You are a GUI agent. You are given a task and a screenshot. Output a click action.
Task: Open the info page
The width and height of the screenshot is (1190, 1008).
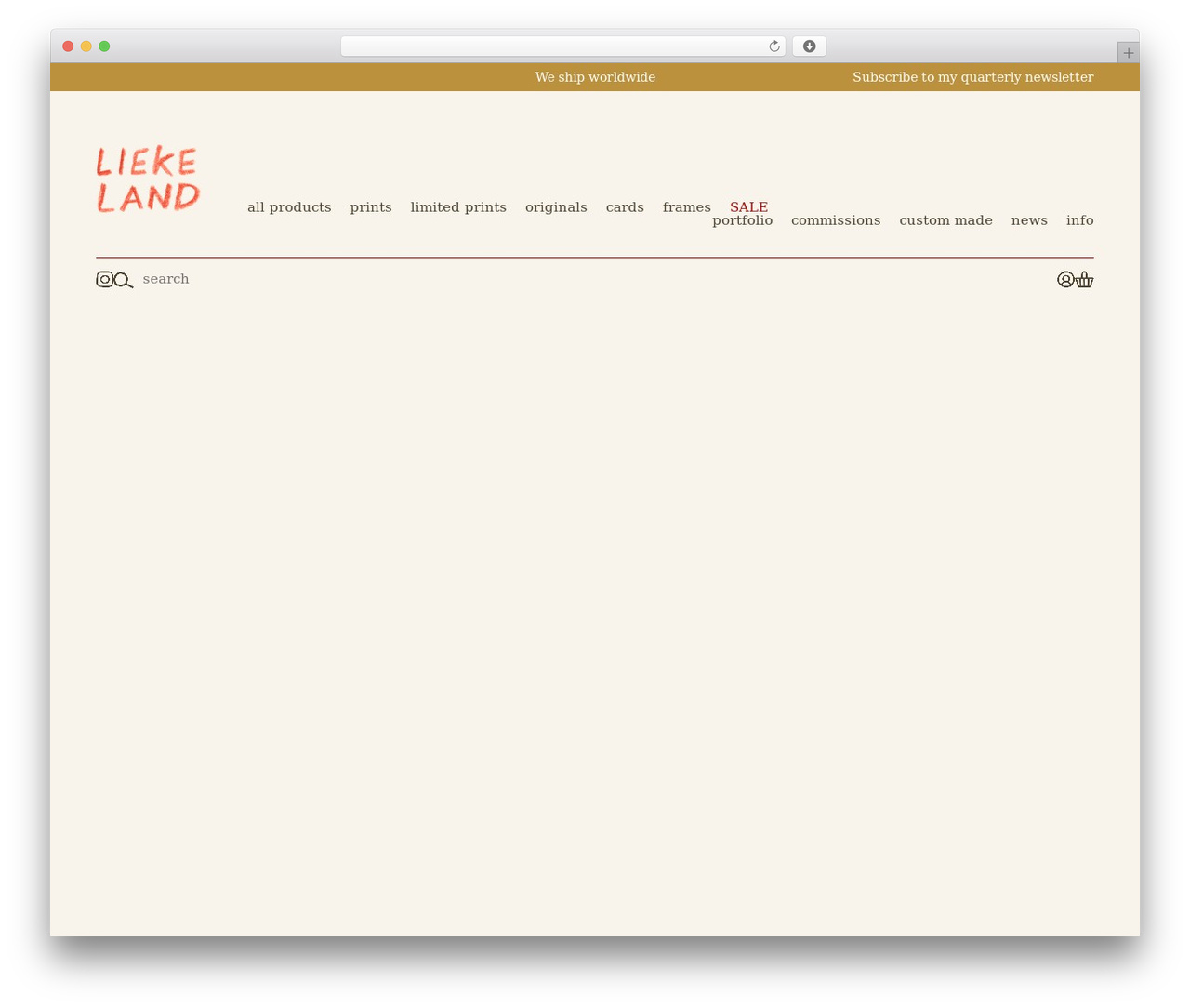(x=1079, y=220)
